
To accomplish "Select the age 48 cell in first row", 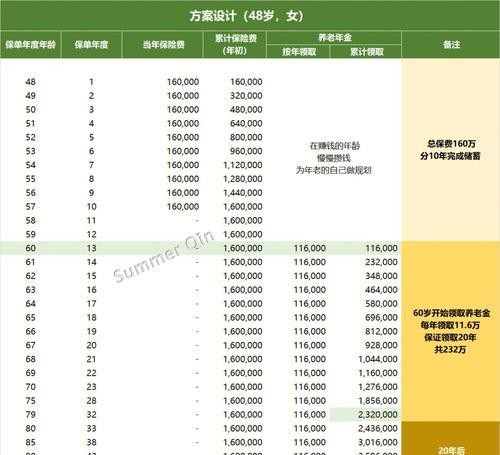I will click(x=30, y=82).
